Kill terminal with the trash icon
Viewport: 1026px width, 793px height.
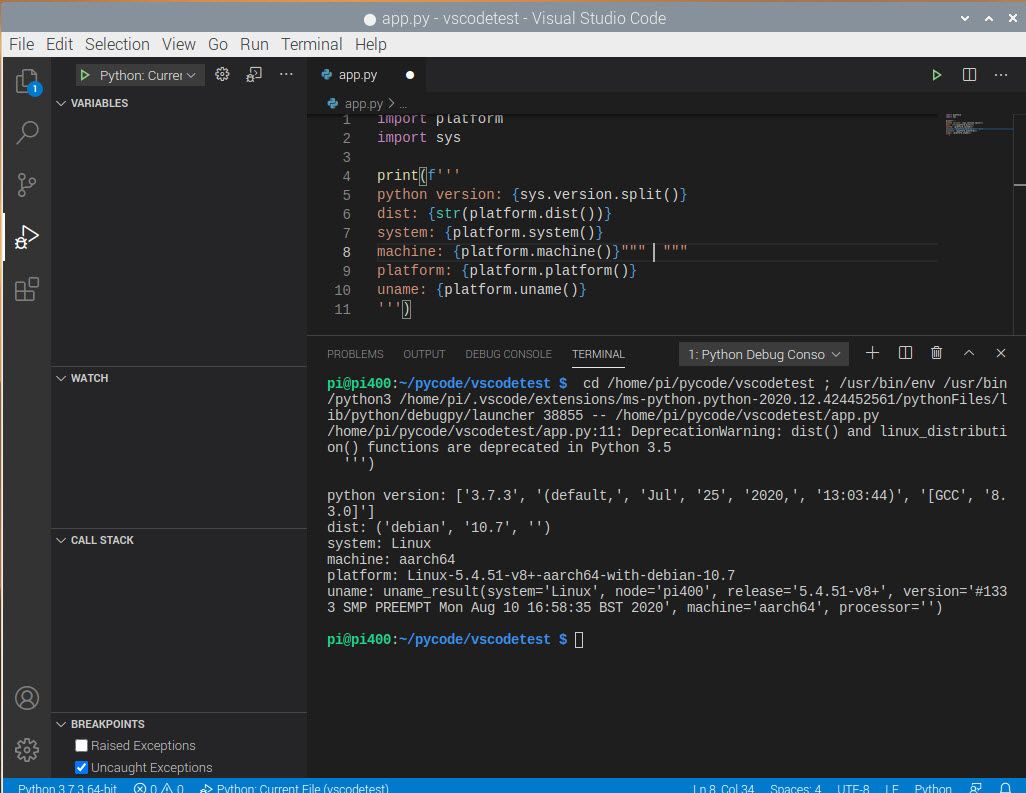pos(936,353)
